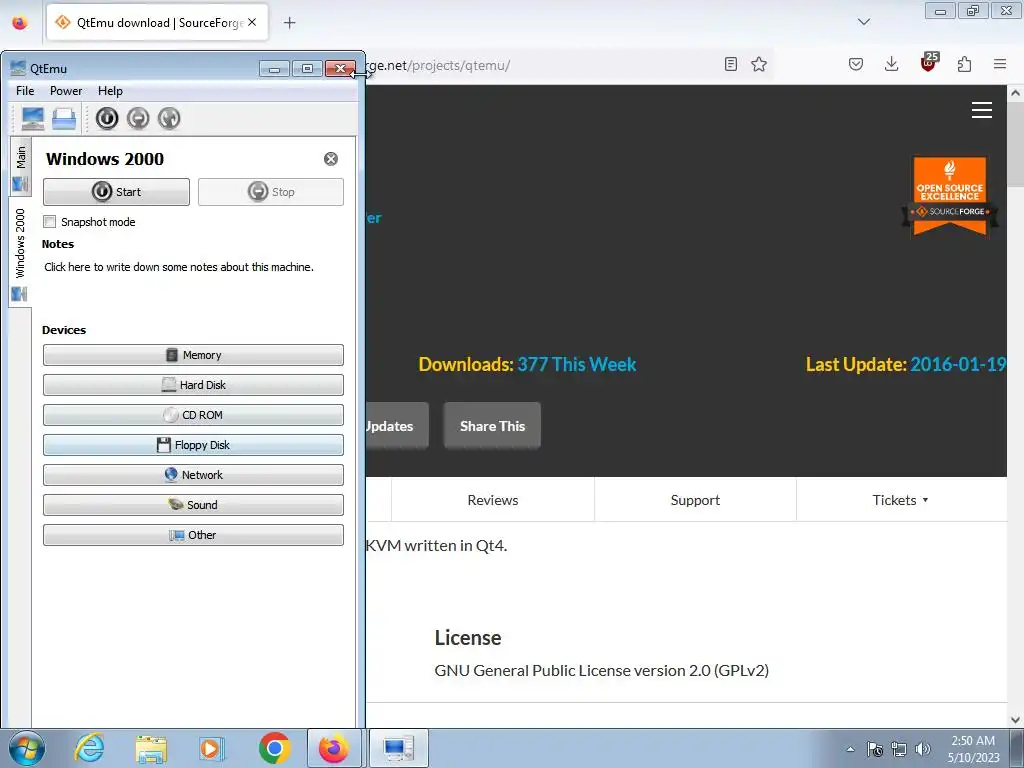This screenshot has width=1024, height=768.
Task: Switch to the Main vertical tab
Action: [x=21, y=167]
